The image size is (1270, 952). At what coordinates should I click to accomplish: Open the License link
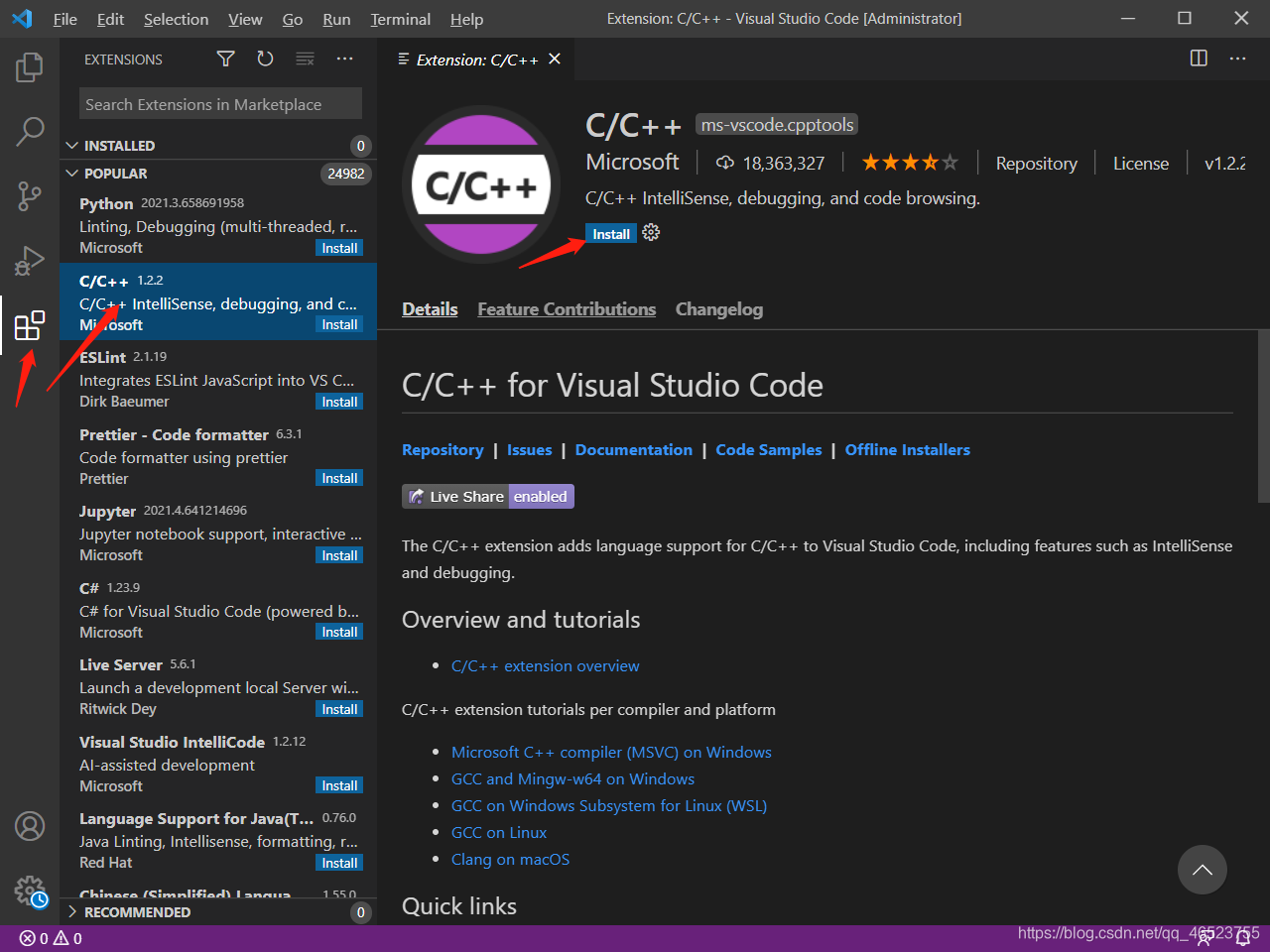(1141, 164)
